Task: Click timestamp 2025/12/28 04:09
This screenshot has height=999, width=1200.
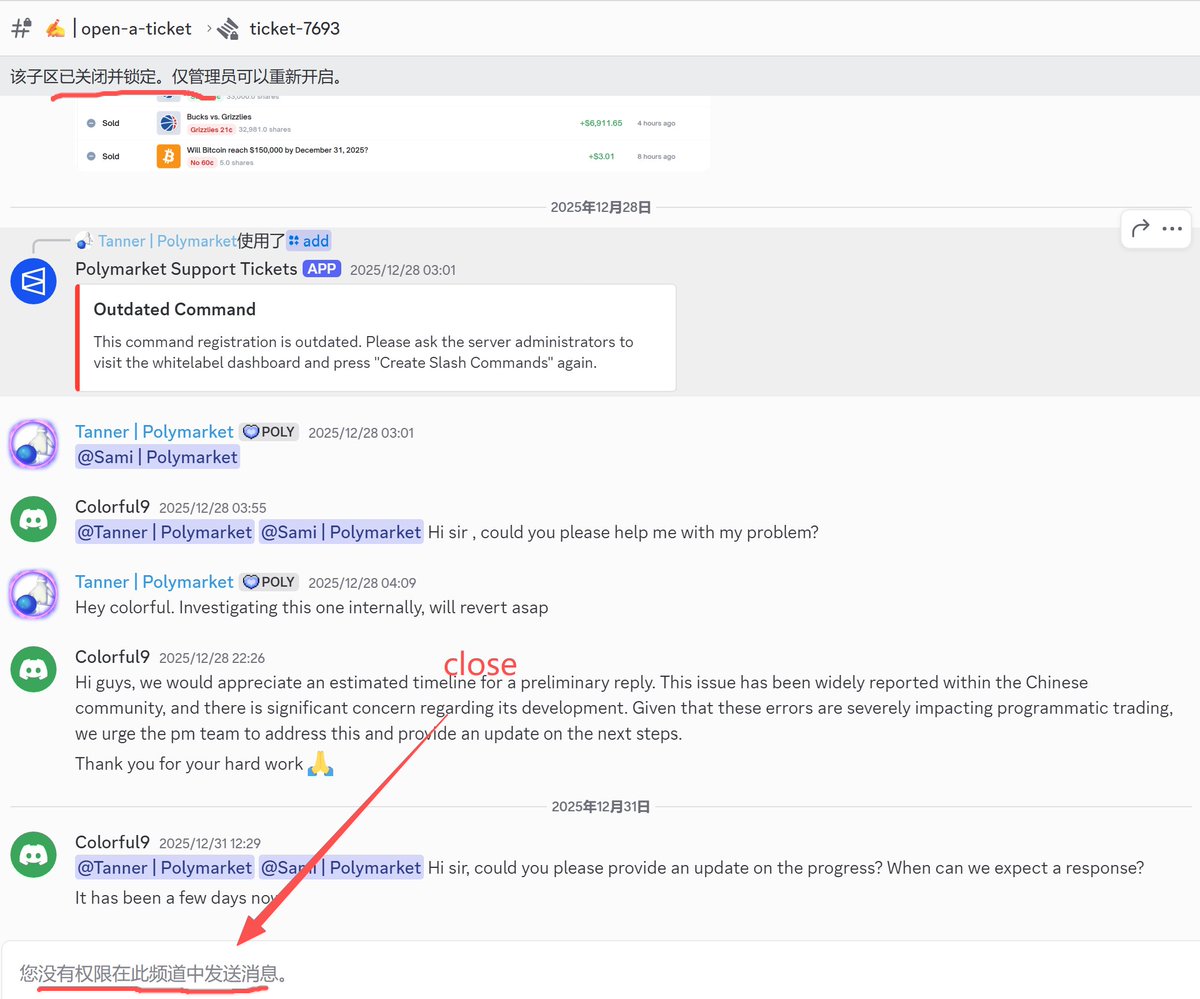Action: click(x=362, y=583)
